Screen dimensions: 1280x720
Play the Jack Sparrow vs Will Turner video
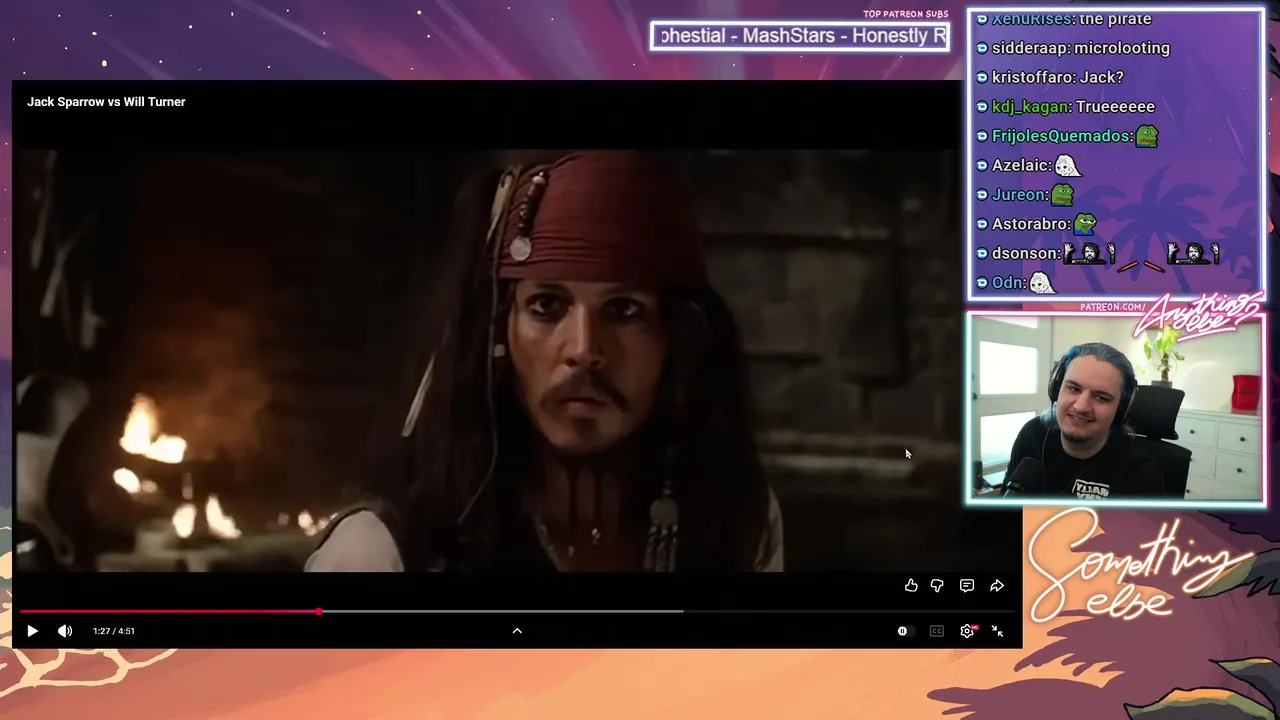(x=32, y=631)
